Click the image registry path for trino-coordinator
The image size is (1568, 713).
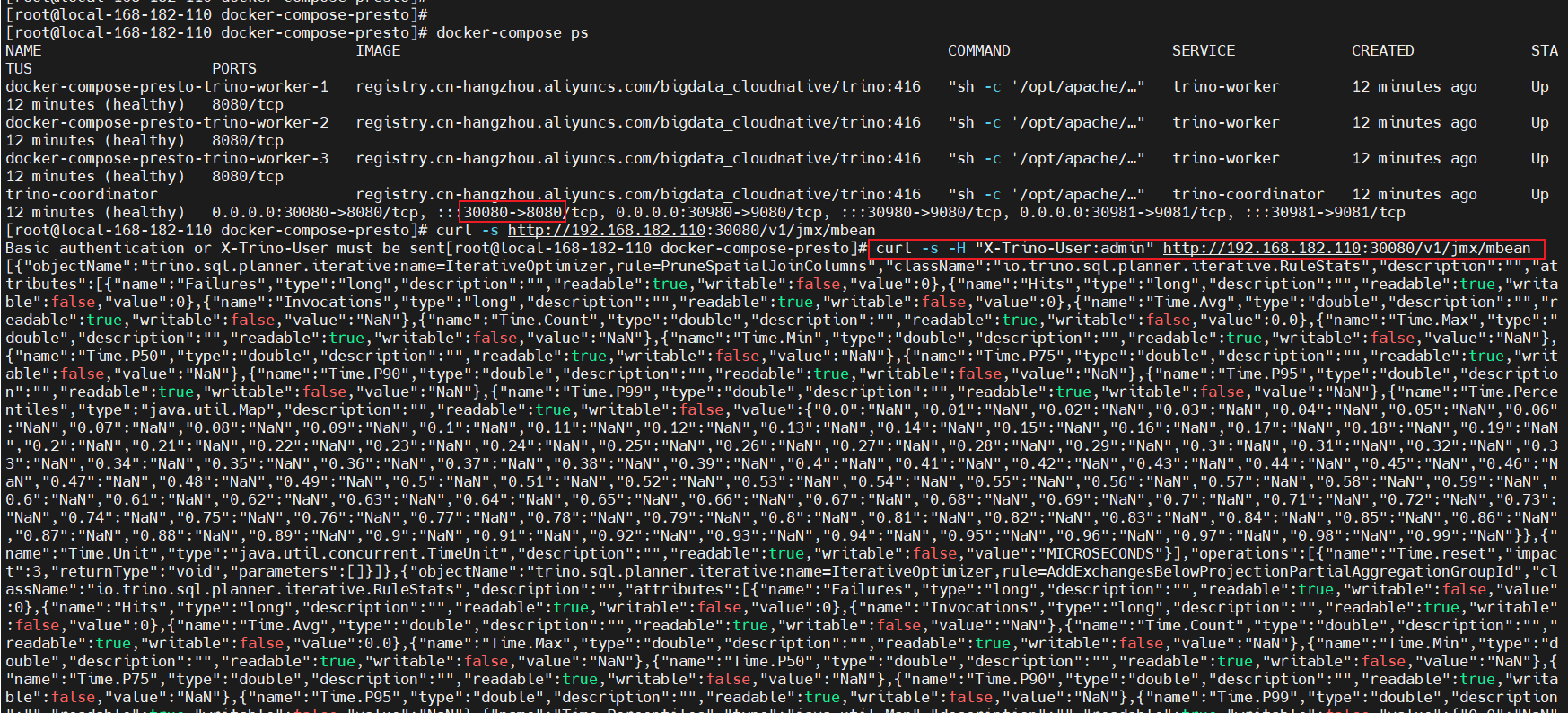coord(638,195)
